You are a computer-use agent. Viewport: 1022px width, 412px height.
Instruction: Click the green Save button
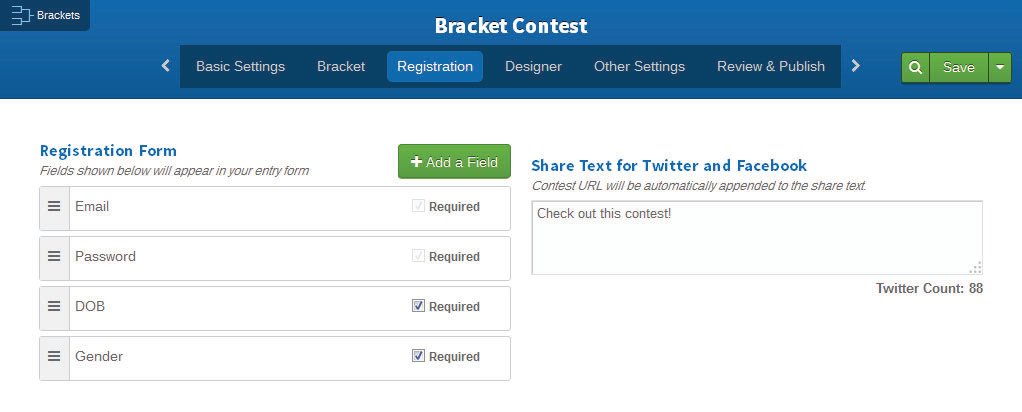(959, 67)
